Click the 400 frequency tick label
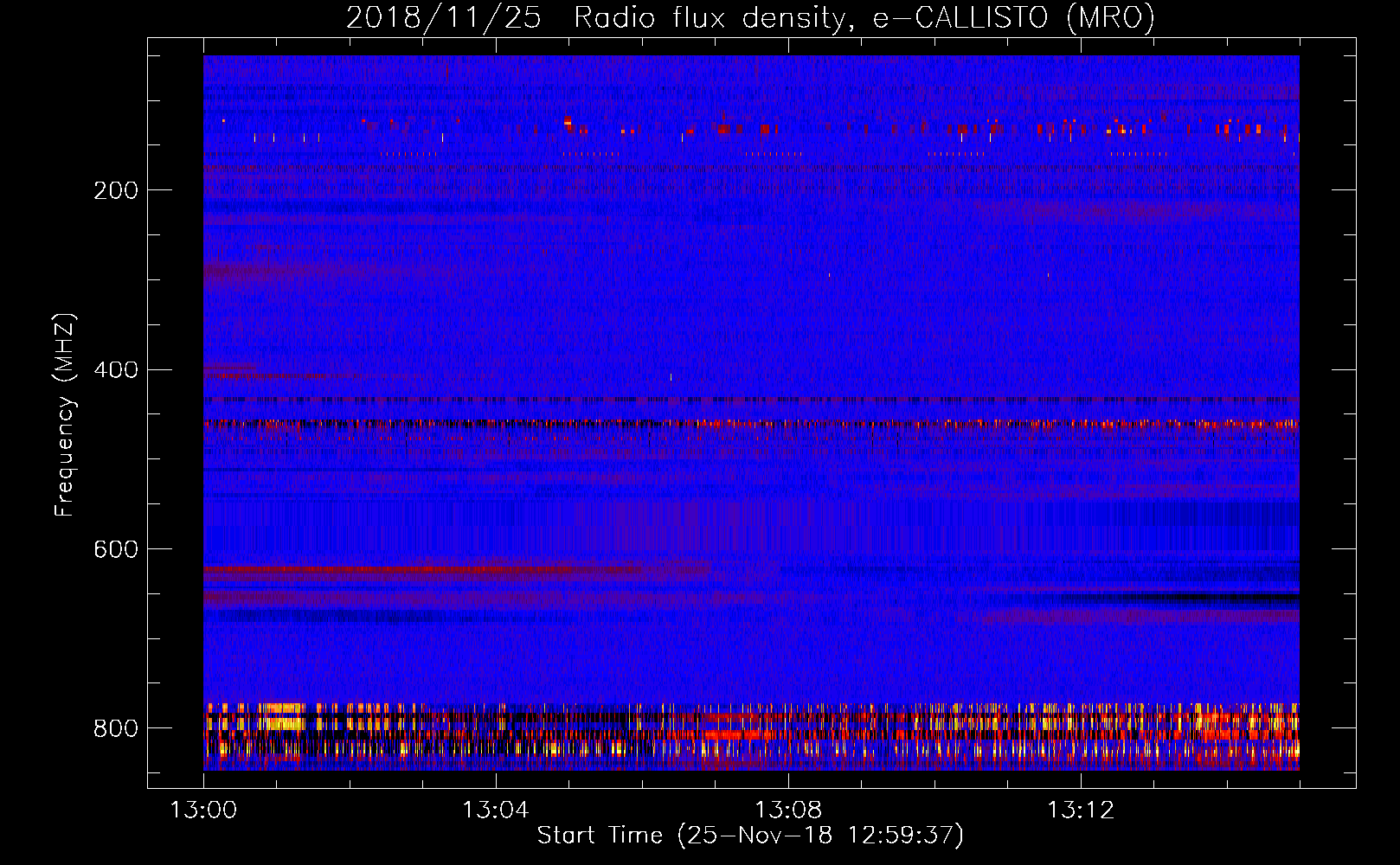This screenshot has width=1400, height=865. 116,370
